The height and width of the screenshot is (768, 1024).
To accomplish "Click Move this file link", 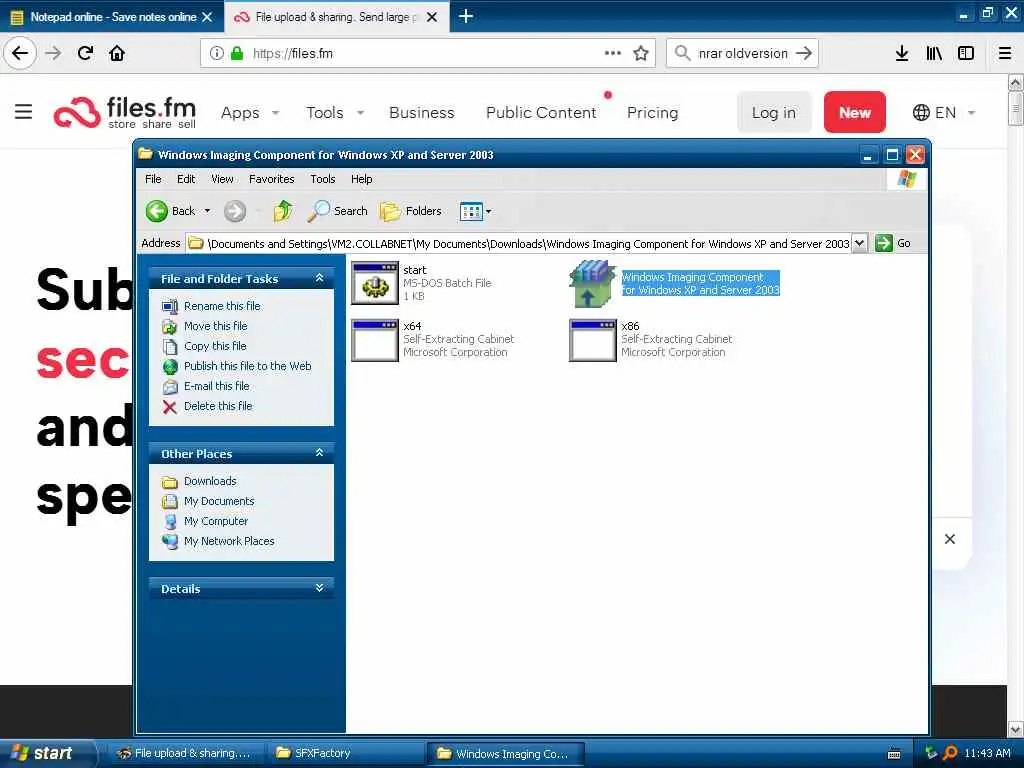I will coord(216,326).
